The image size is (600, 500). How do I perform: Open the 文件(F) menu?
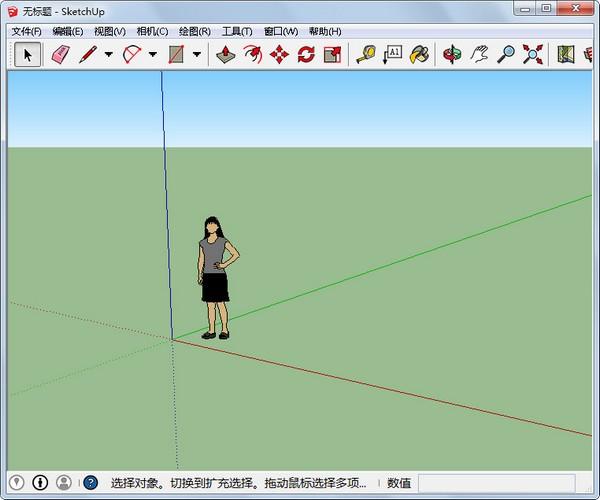coord(26,31)
